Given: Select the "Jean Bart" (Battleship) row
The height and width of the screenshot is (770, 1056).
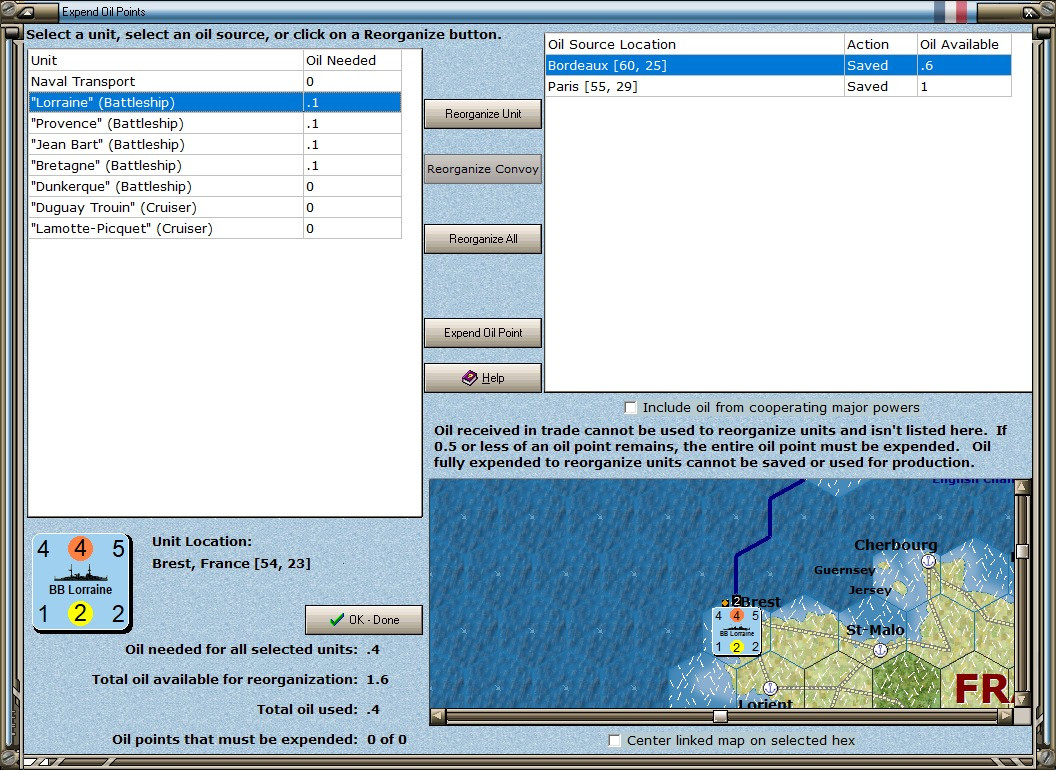Looking at the screenshot, I should click(215, 144).
